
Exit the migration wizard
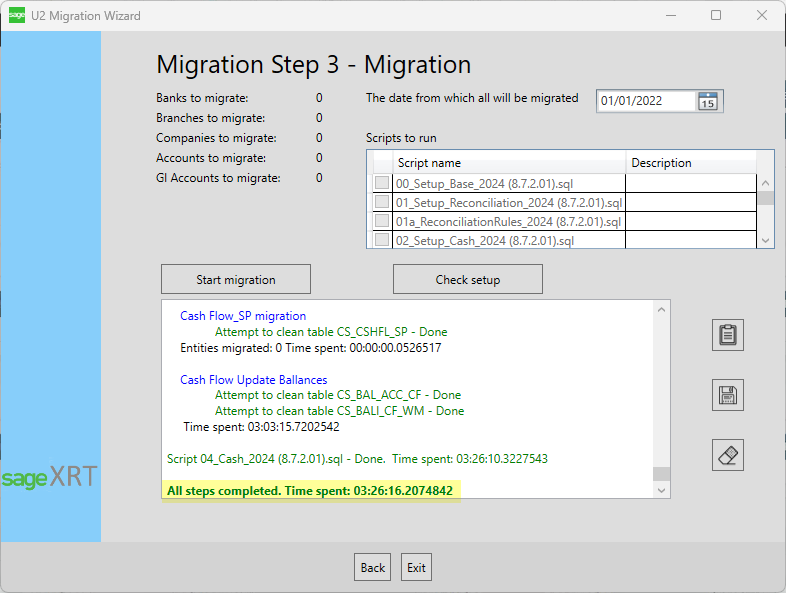pos(416,567)
